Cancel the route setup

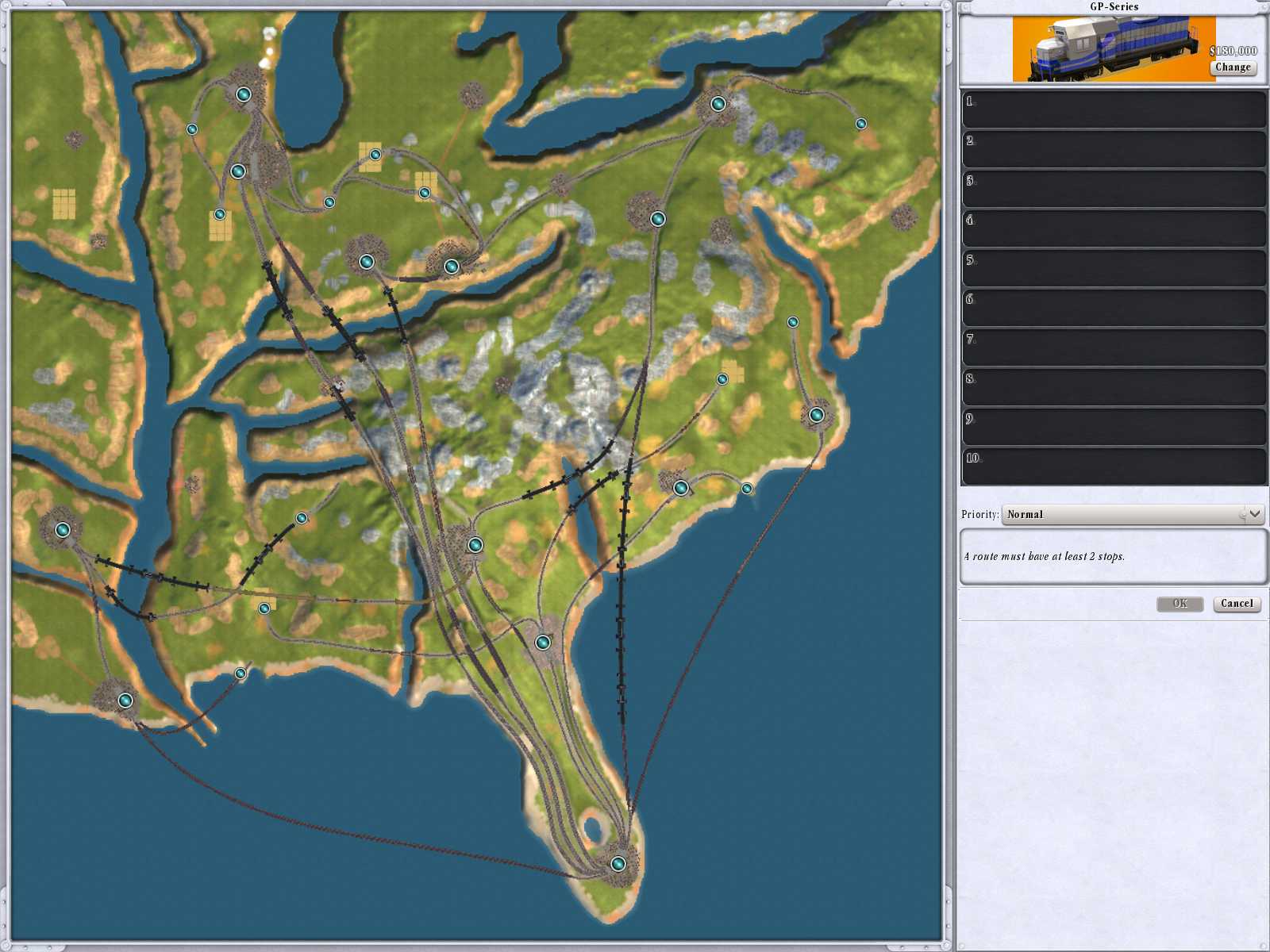pos(1237,604)
